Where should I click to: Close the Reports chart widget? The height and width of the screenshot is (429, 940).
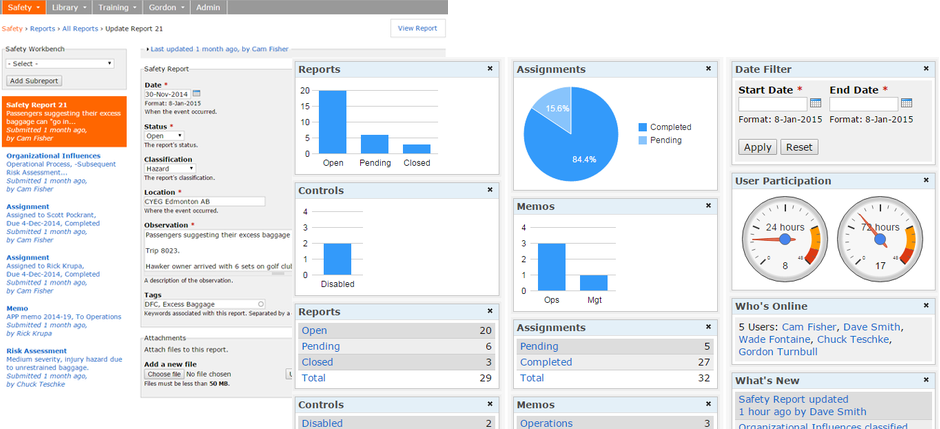(490, 69)
